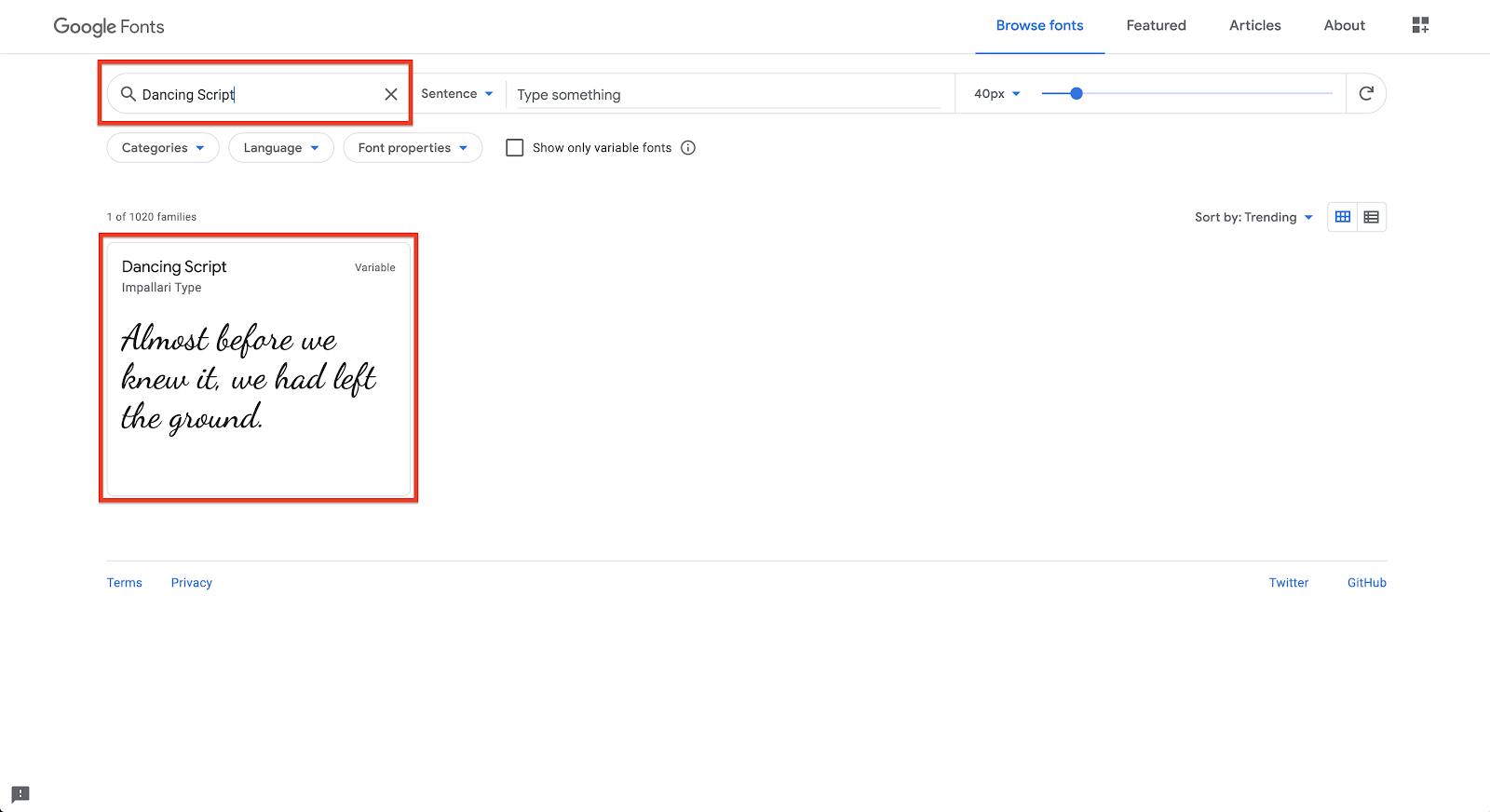The image size is (1490, 812).
Task: Go to the Featured tab
Action: 1156,26
